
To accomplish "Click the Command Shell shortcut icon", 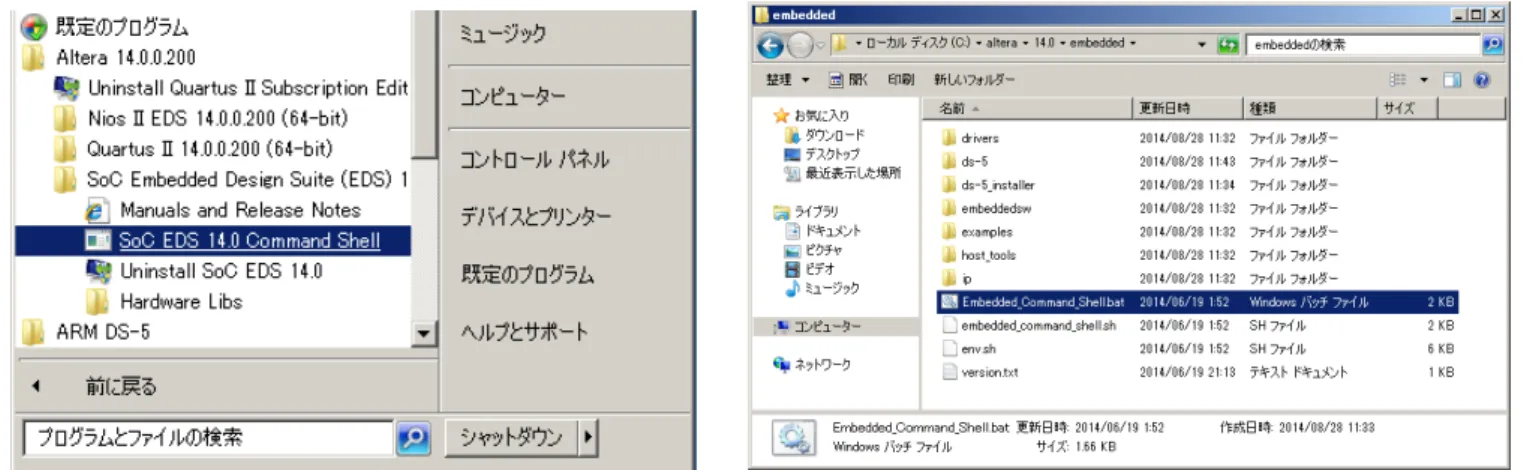I will click(x=98, y=241).
